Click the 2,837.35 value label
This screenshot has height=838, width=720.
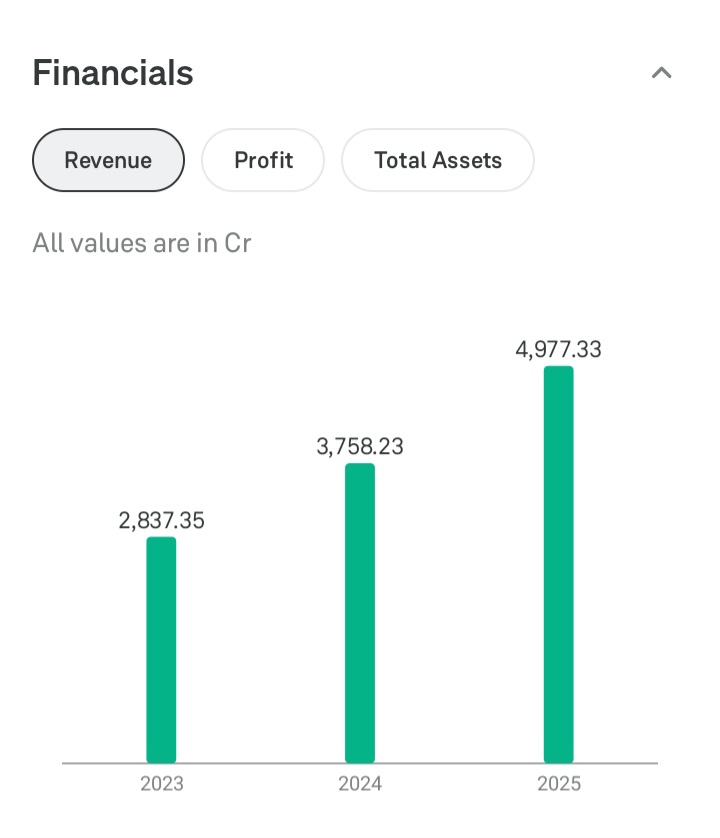click(161, 521)
